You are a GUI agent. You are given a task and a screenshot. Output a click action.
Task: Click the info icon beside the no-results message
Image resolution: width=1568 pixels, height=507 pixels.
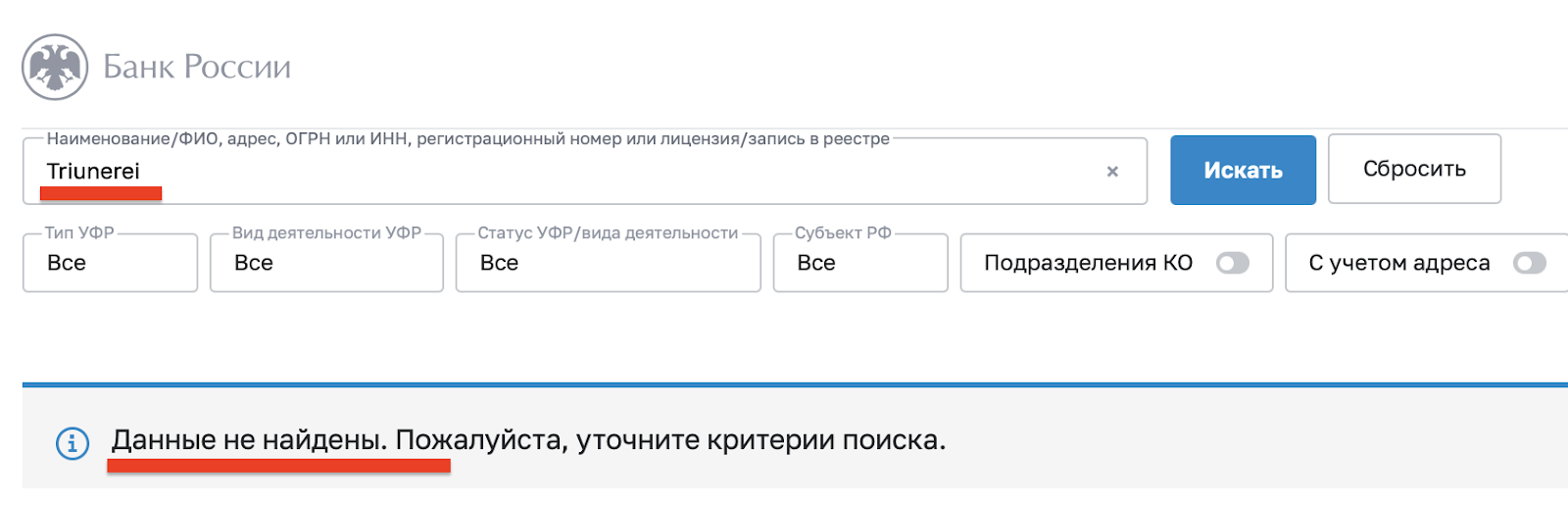click(73, 443)
